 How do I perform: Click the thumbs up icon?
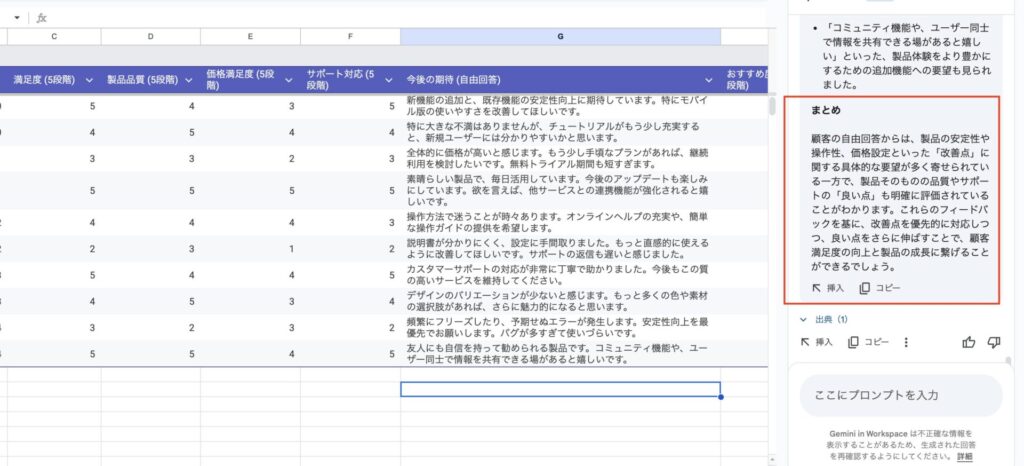pyautogui.click(x=968, y=342)
